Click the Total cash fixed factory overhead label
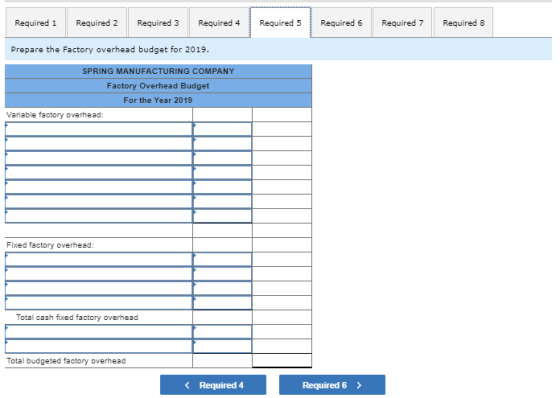Viewport: 560px width, 398px height. 77,317
